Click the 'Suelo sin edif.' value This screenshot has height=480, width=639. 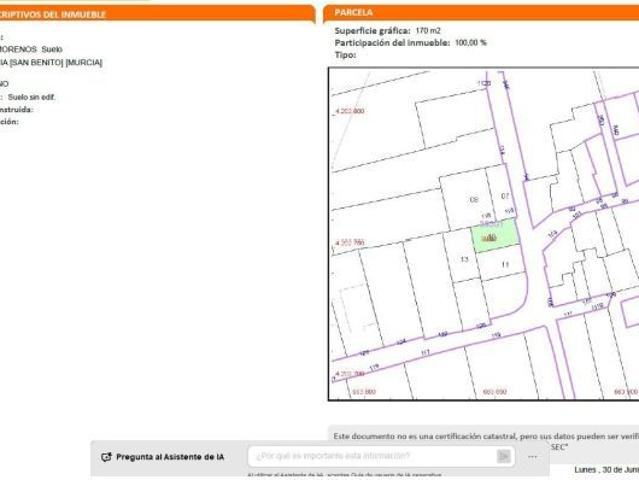(x=31, y=97)
